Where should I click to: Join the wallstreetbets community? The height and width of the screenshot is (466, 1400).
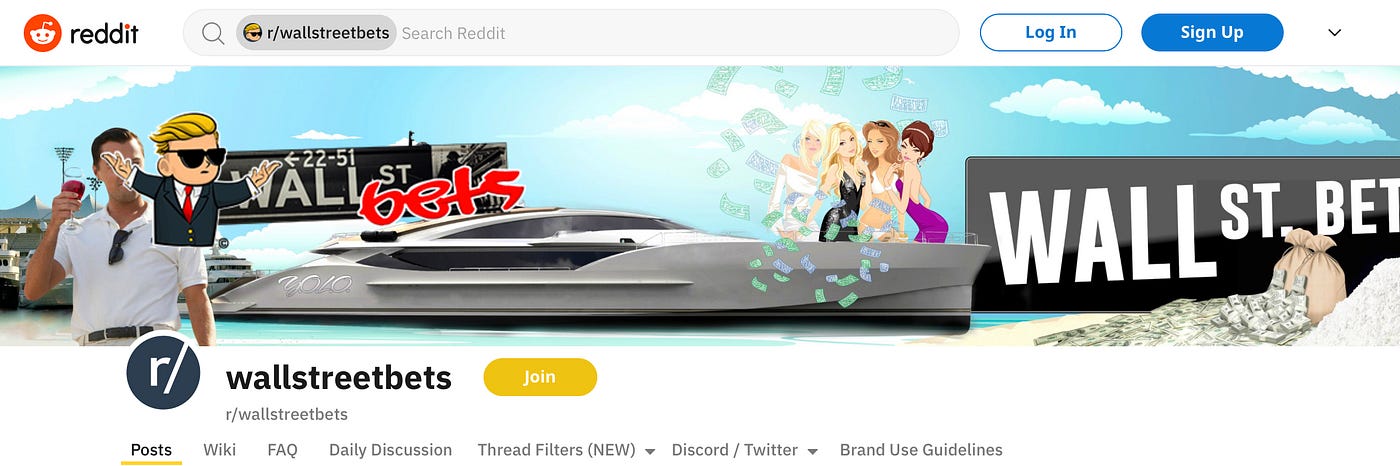point(540,377)
